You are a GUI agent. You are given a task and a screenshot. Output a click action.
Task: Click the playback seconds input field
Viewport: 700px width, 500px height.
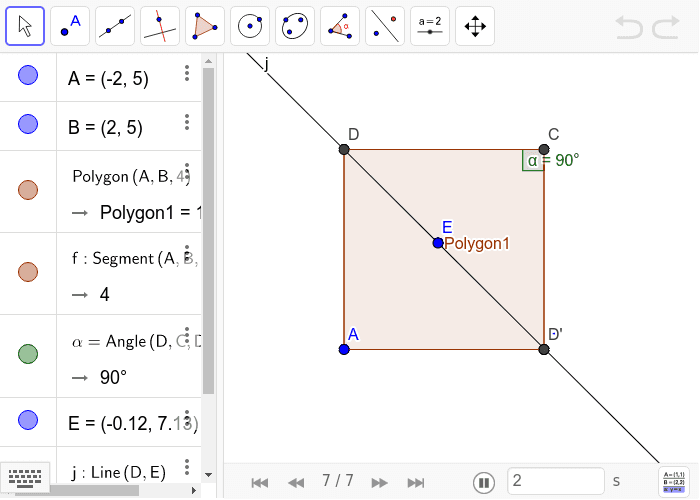click(x=556, y=481)
